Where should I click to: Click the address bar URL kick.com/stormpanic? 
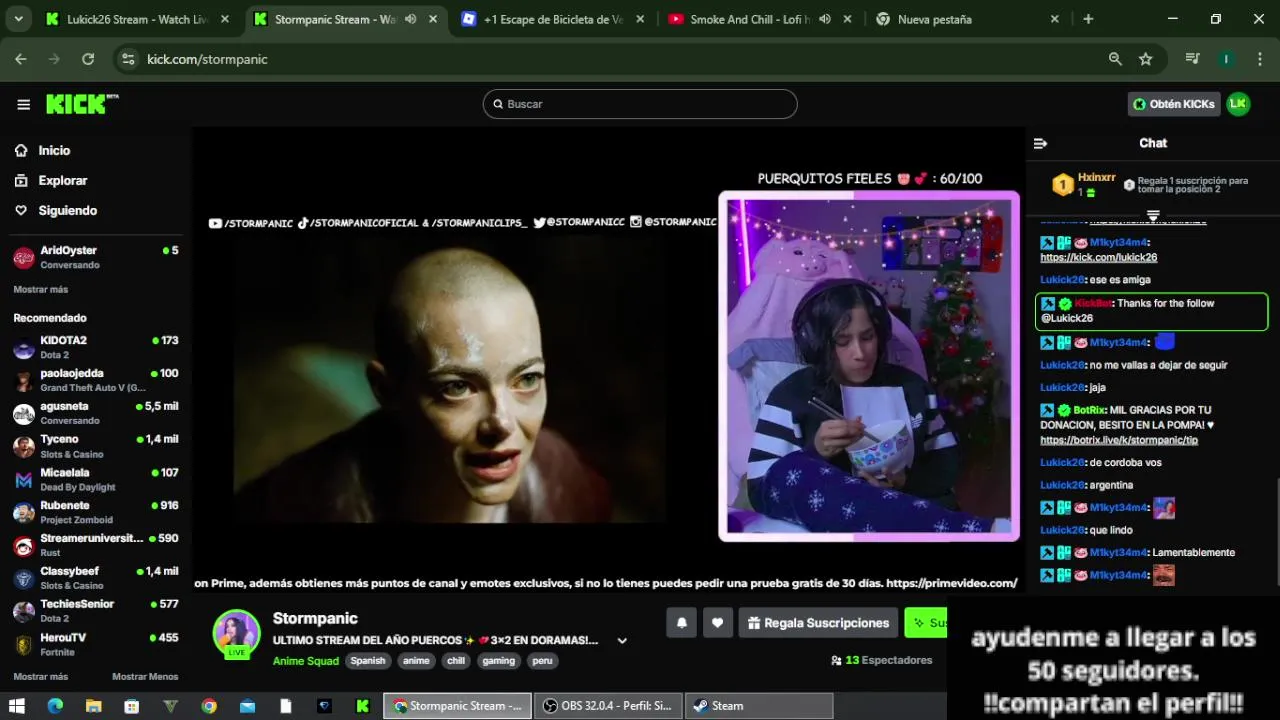click(x=207, y=59)
